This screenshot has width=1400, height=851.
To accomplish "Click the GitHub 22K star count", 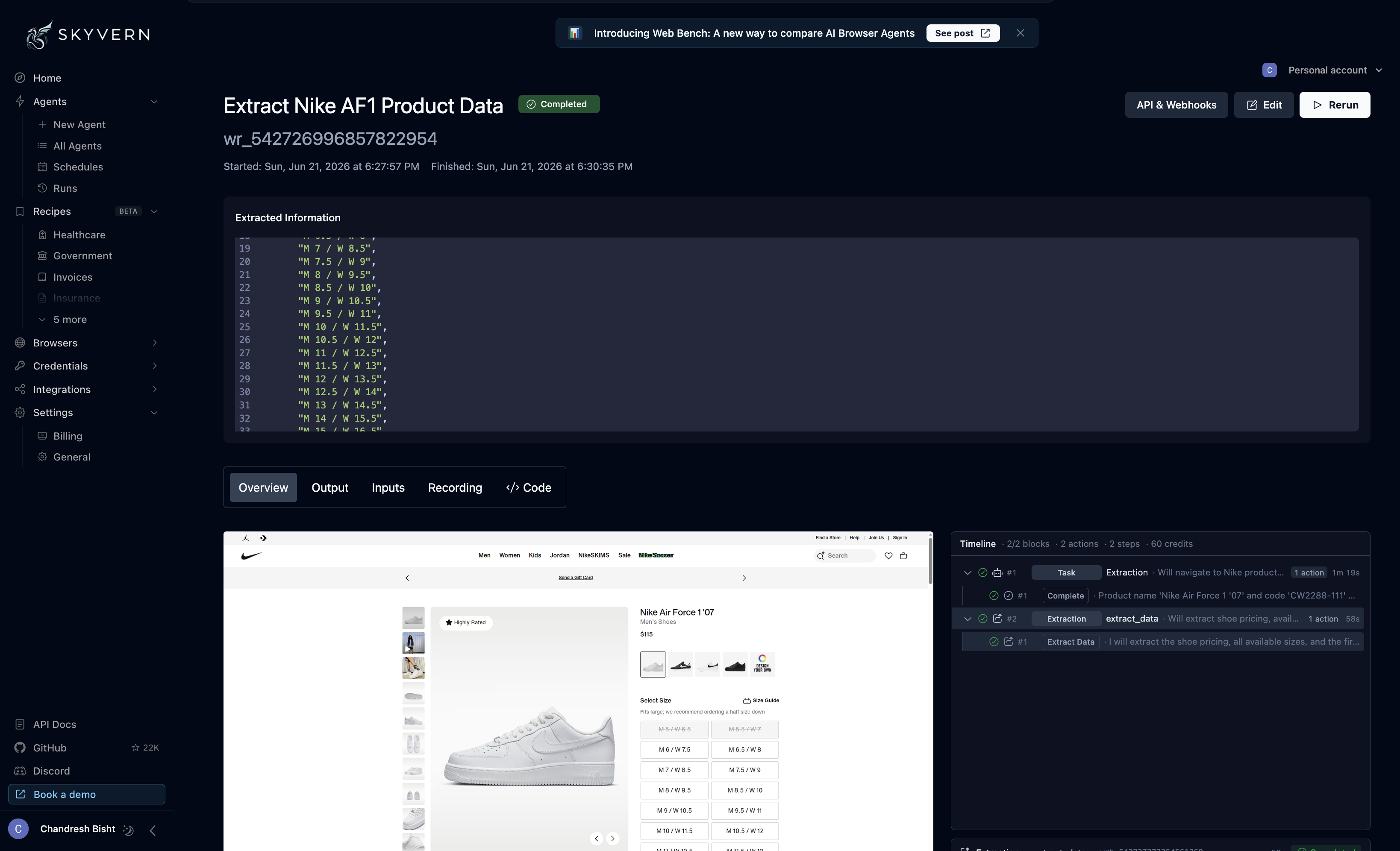I will pos(145,748).
